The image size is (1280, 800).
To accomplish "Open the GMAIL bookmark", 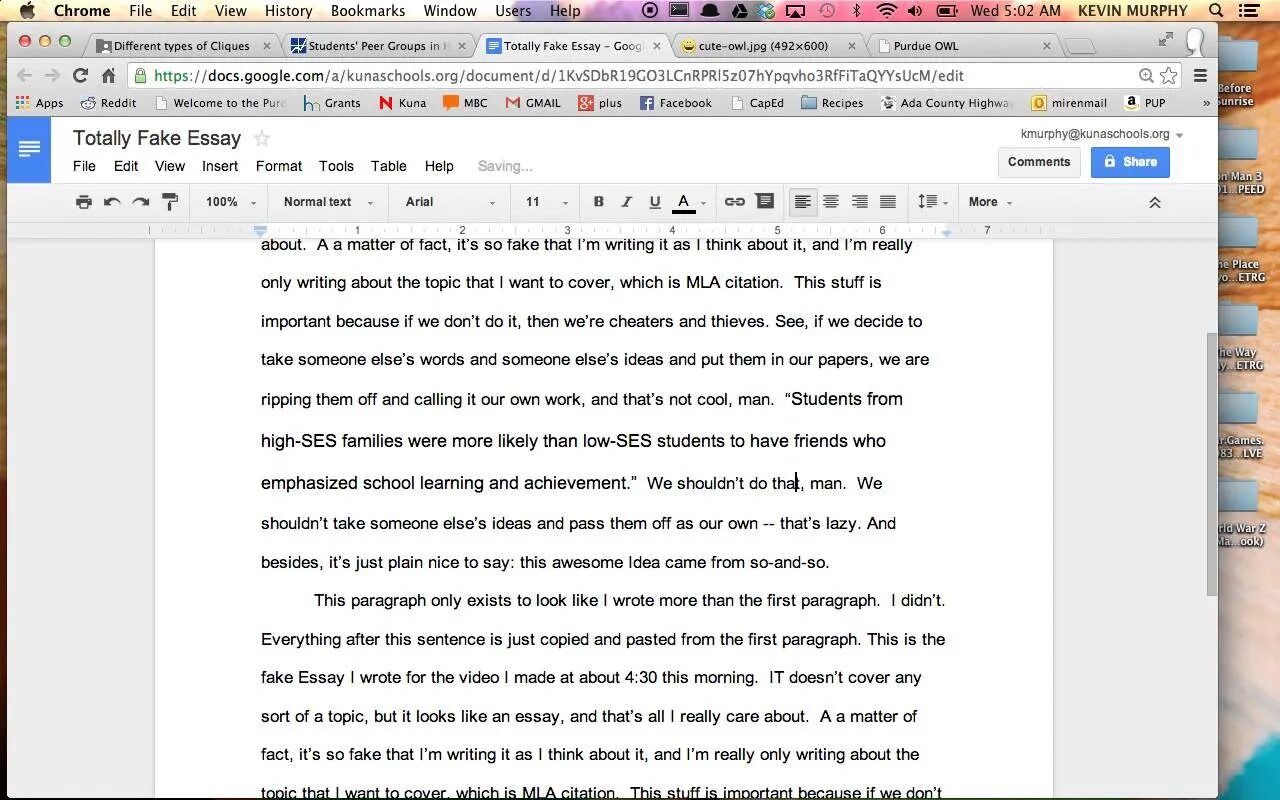I will [x=533, y=103].
